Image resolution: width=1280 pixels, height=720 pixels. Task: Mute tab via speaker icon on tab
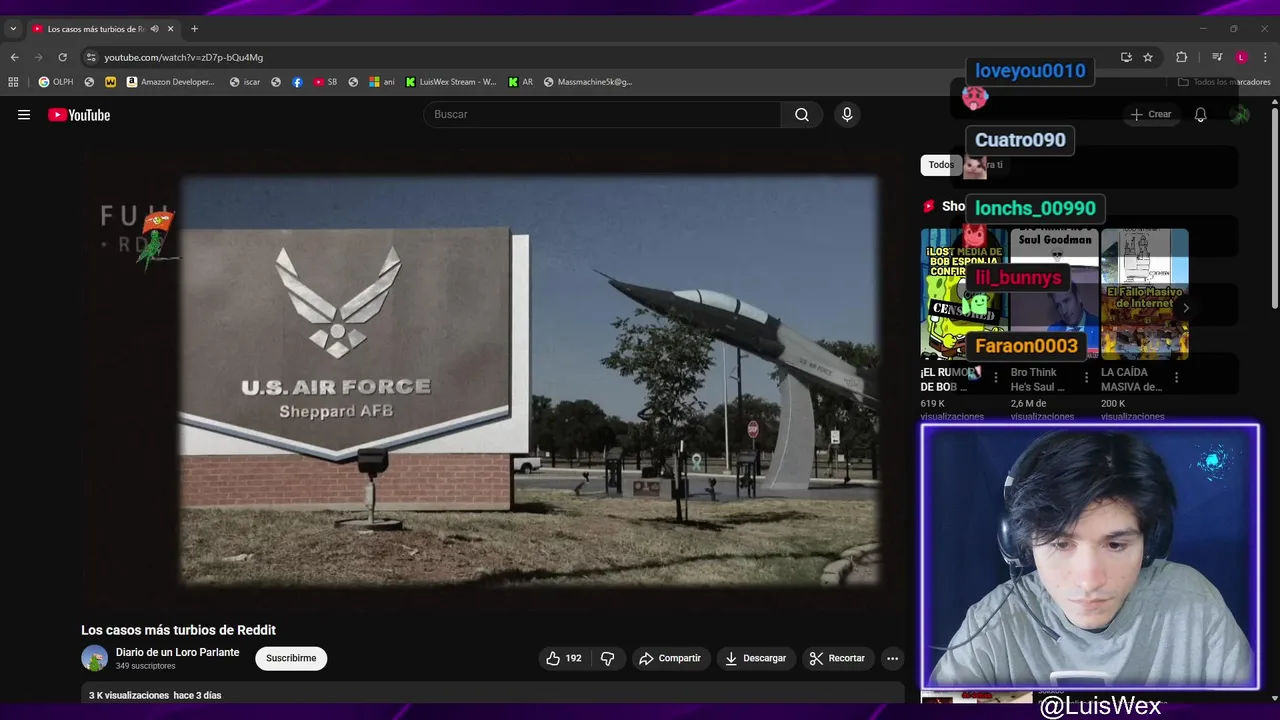click(x=154, y=29)
